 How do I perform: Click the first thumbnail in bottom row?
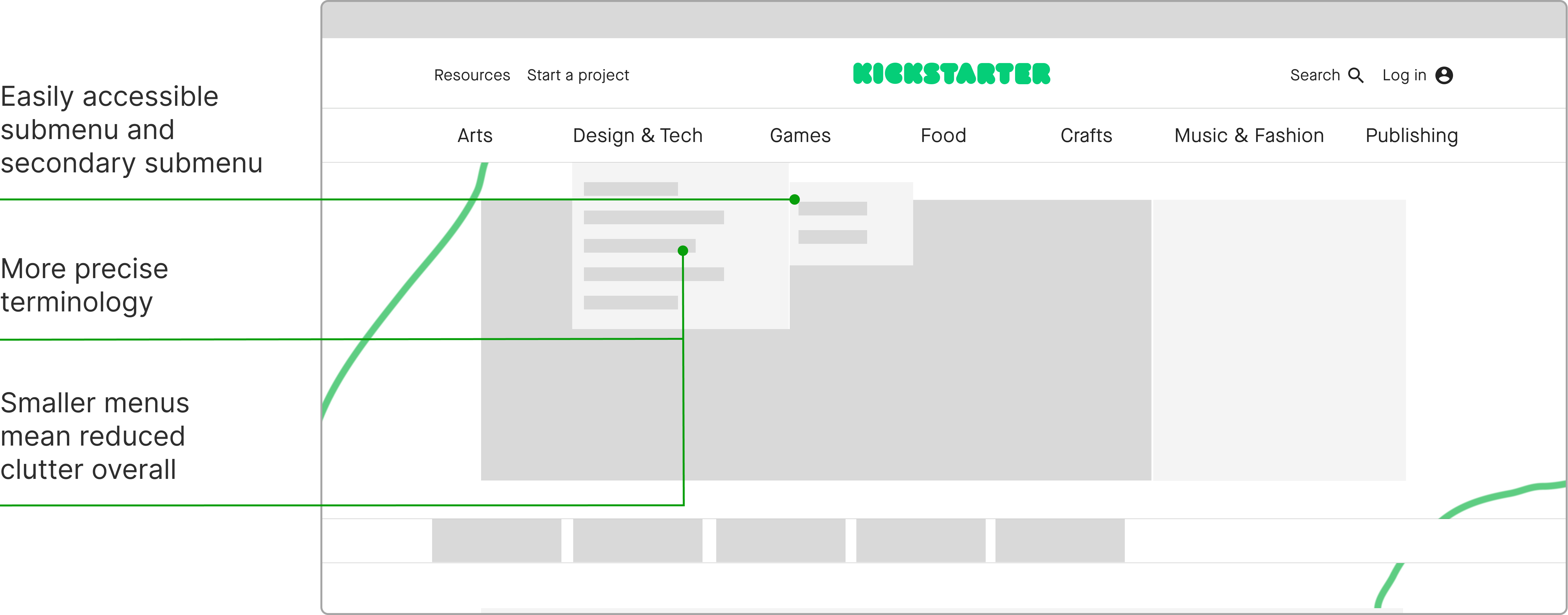(496, 540)
